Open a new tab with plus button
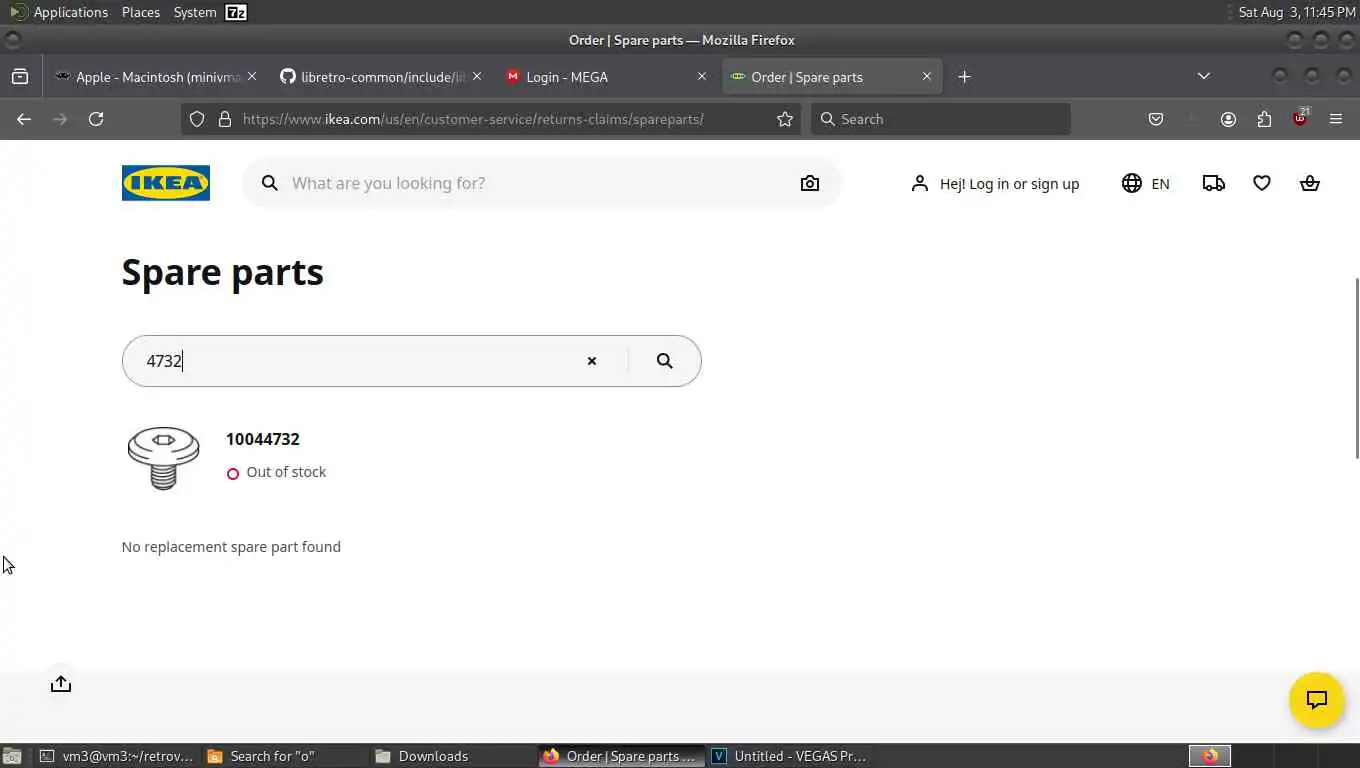The height and width of the screenshot is (768, 1360). (x=964, y=76)
